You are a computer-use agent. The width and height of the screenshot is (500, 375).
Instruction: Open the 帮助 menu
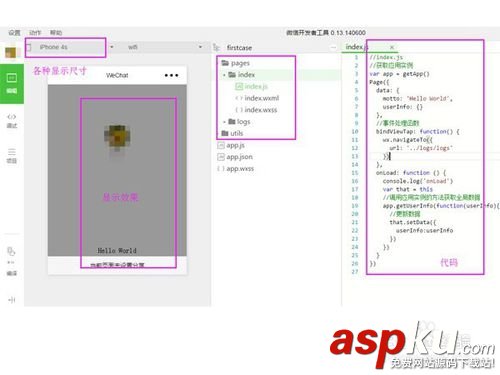coord(56,33)
